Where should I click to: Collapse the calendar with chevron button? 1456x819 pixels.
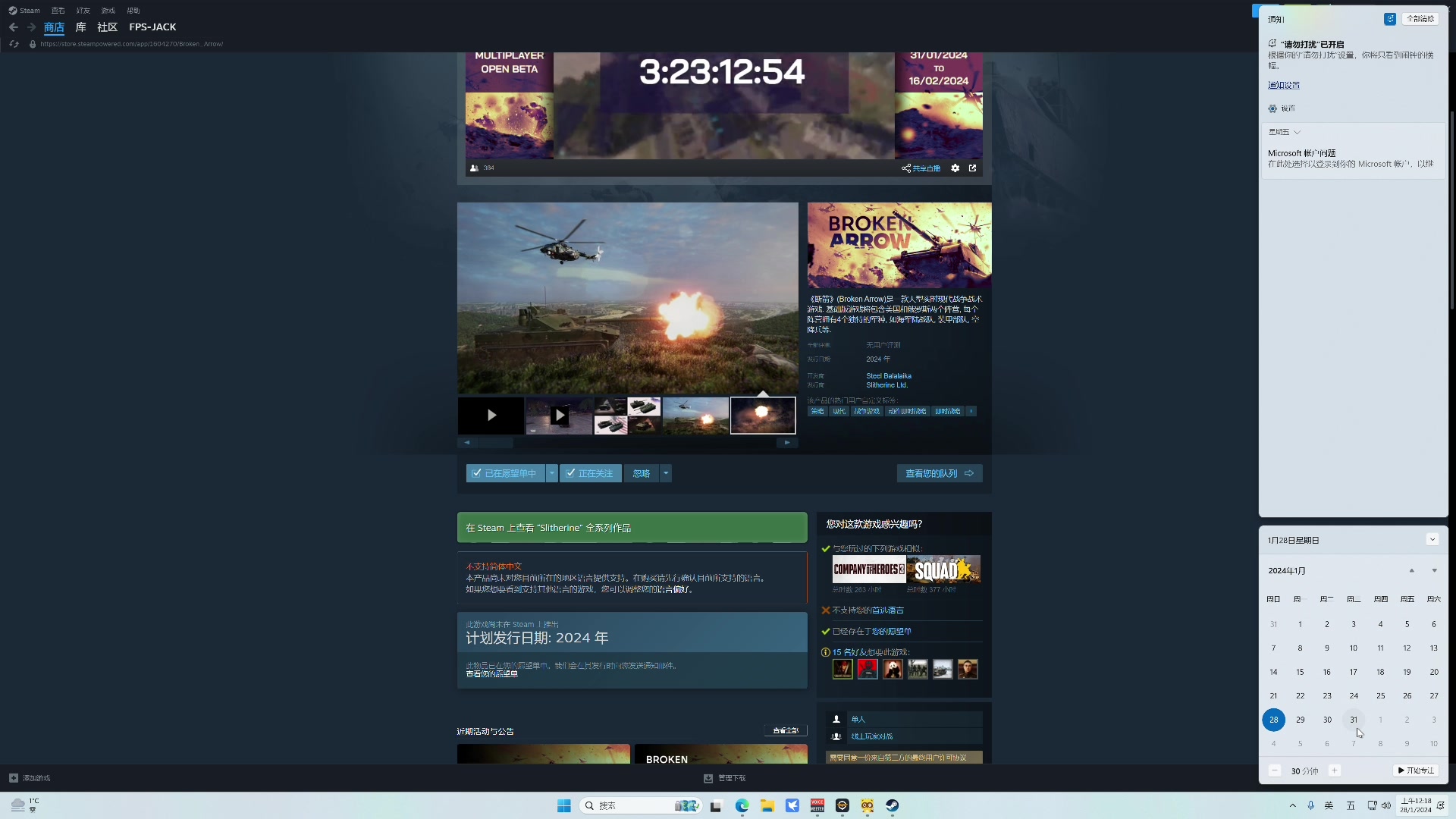[1432, 540]
